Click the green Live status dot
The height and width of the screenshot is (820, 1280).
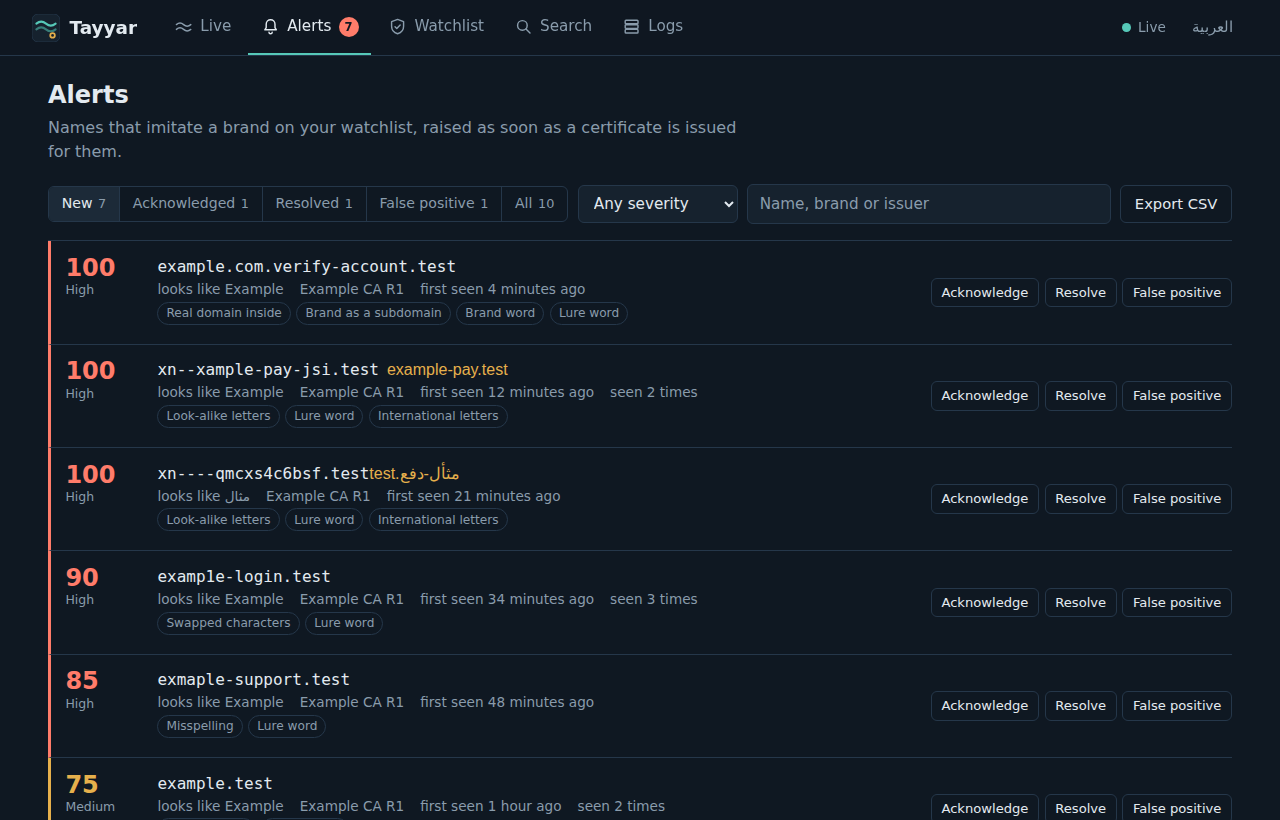pyautogui.click(x=1126, y=28)
